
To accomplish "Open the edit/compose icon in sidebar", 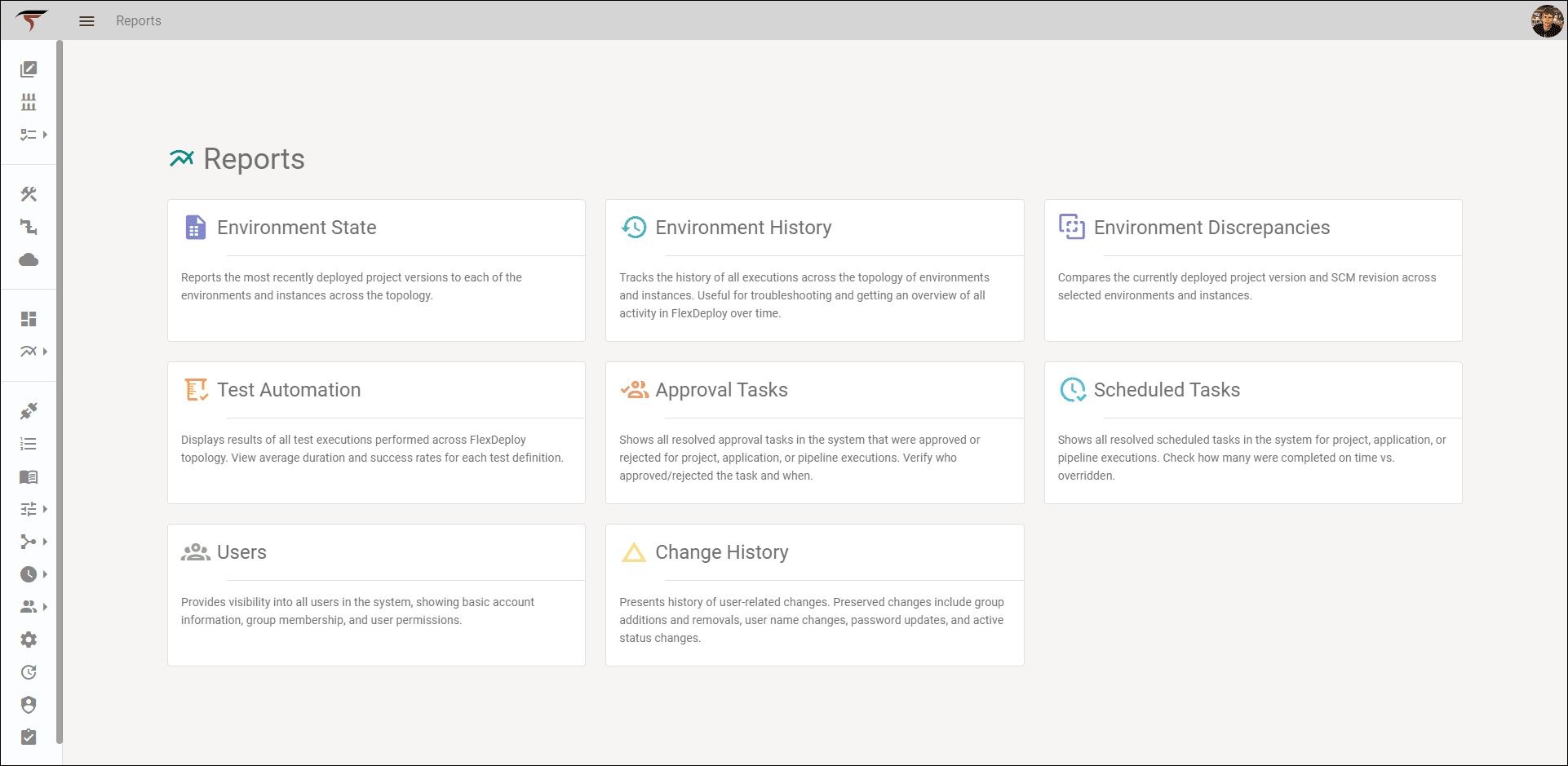I will click(29, 69).
